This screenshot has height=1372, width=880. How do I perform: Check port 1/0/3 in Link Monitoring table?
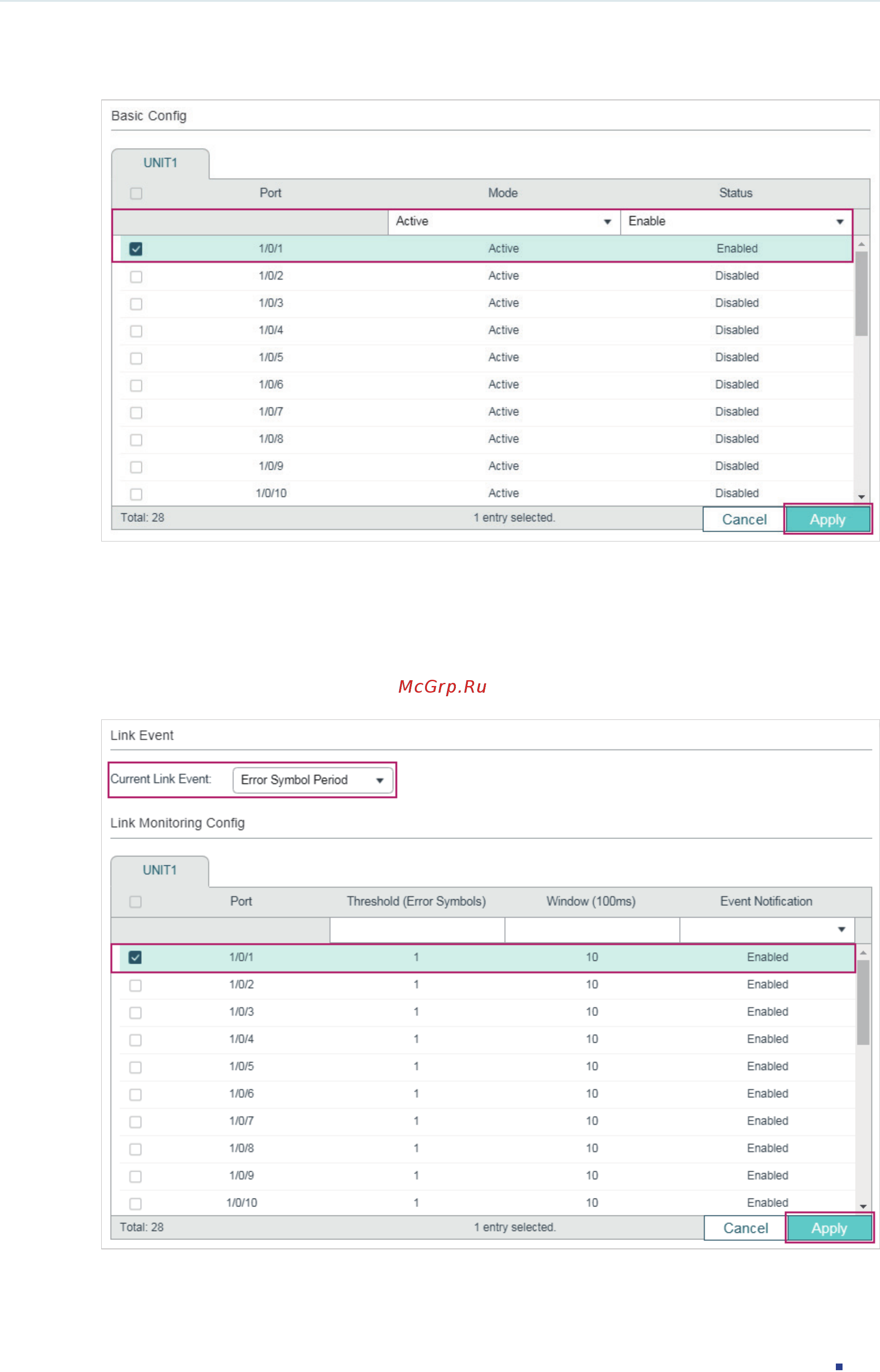pyautogui.click(x=136, y=1012)
